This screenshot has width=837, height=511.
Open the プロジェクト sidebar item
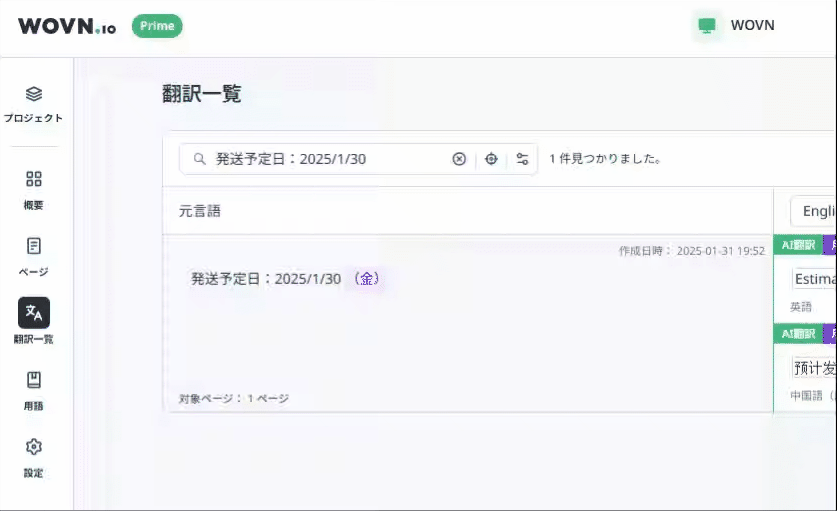(34, 104)
